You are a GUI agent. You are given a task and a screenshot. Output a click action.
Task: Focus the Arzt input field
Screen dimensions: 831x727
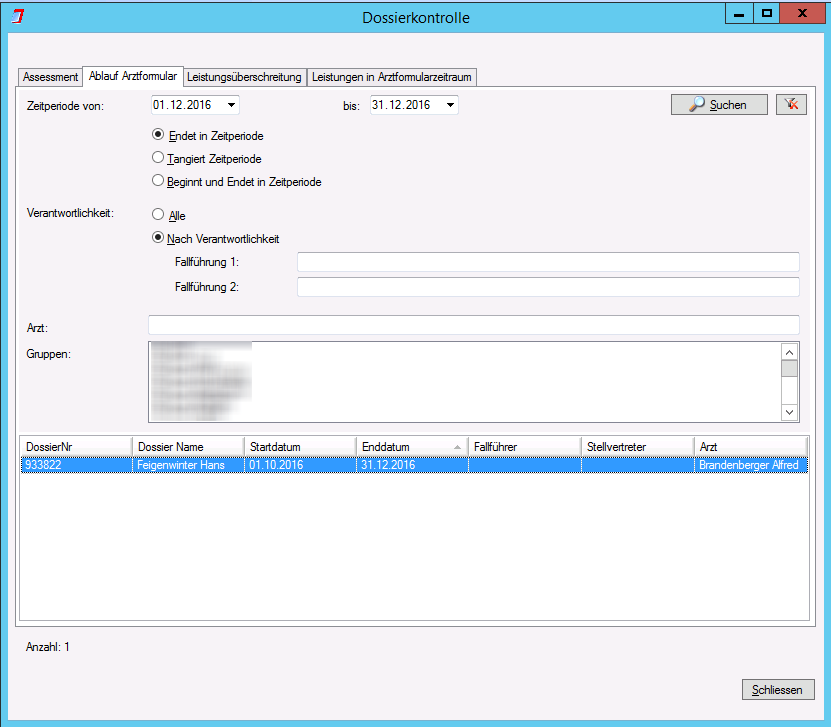tap(473, 325)
